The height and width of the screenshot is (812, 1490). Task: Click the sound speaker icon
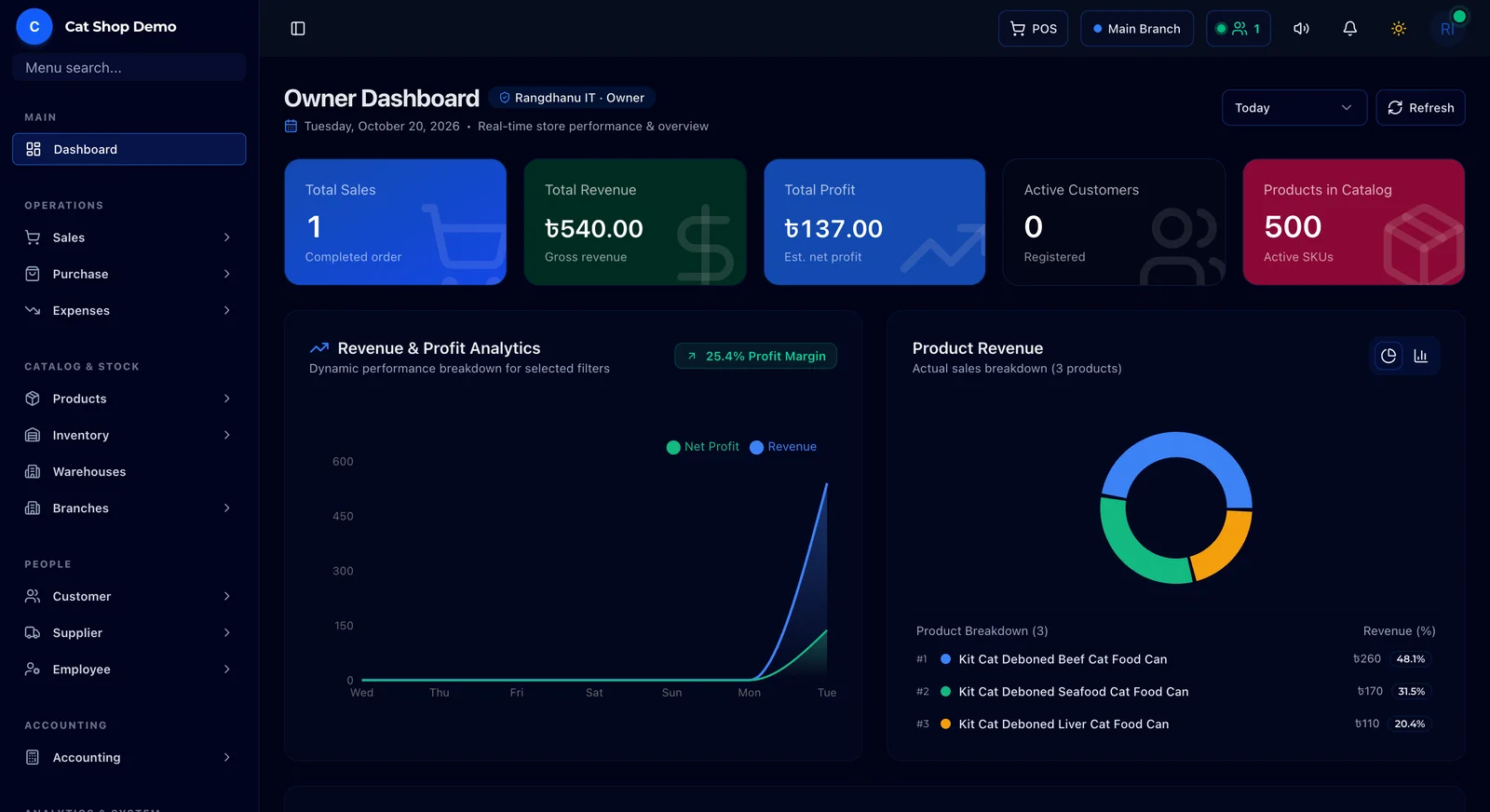pos(1301,29)
